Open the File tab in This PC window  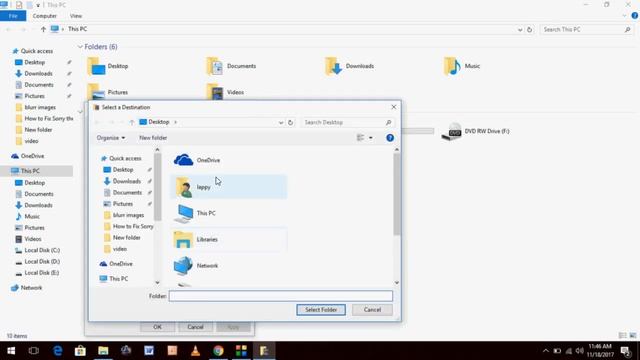[13, 16]
